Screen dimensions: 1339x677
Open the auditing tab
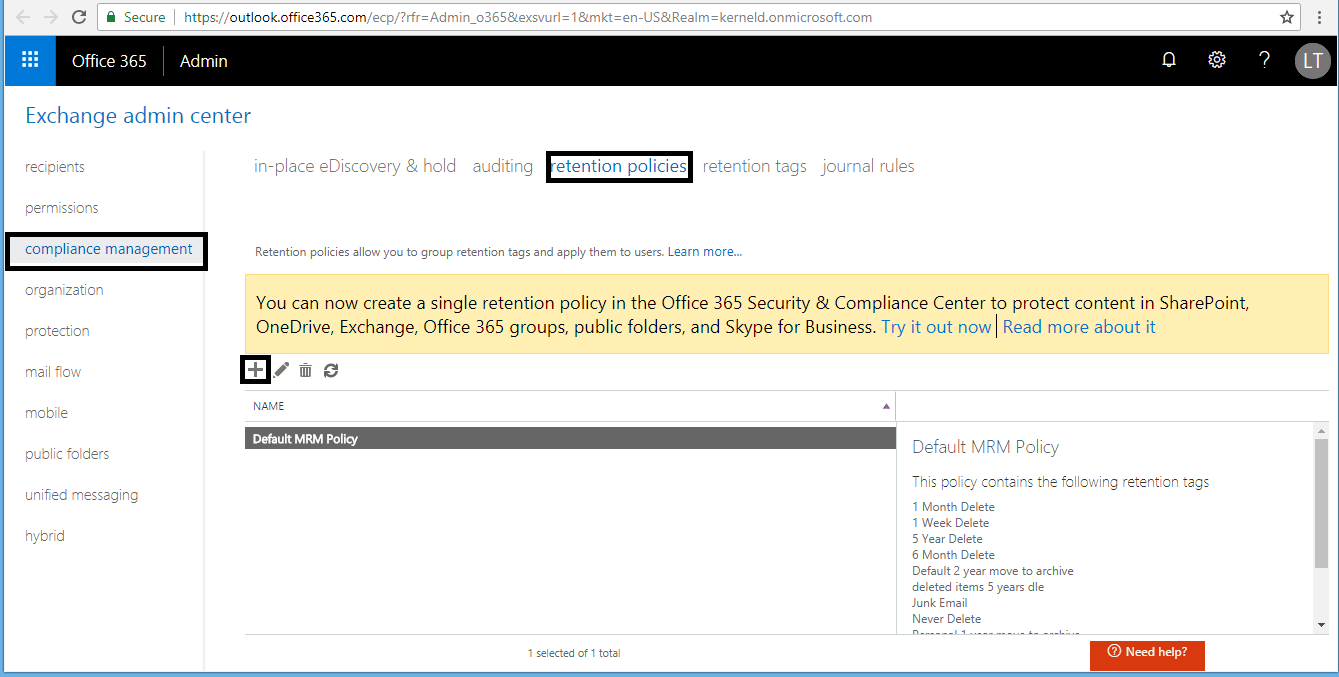coord(503,166)
